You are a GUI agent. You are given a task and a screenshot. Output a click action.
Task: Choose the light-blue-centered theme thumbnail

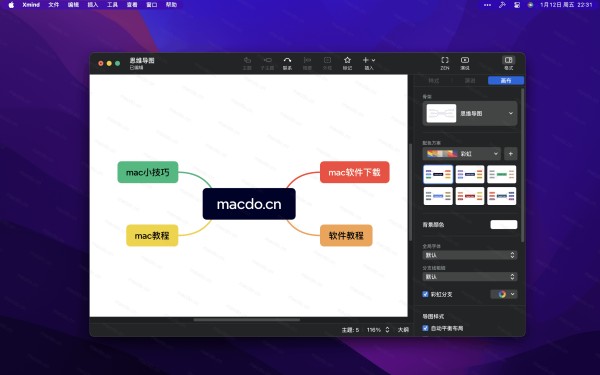[438, 196]
